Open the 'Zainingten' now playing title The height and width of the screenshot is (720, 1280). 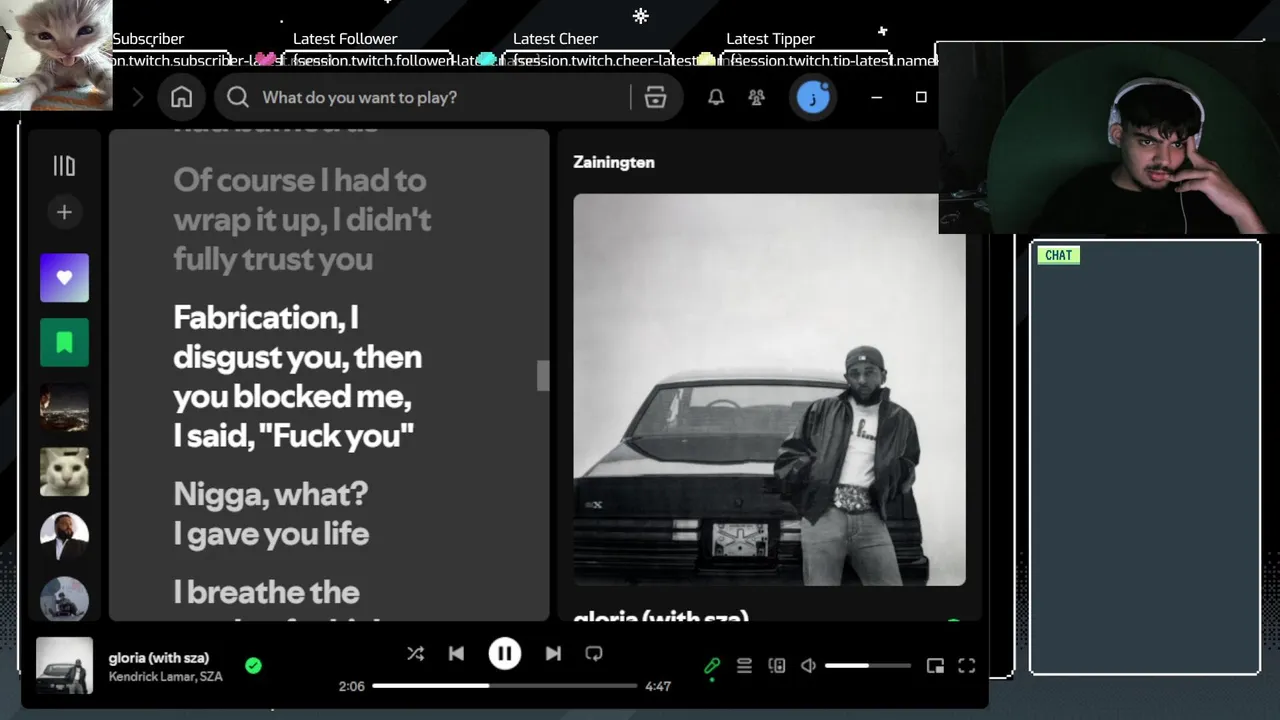pos(614,162)
